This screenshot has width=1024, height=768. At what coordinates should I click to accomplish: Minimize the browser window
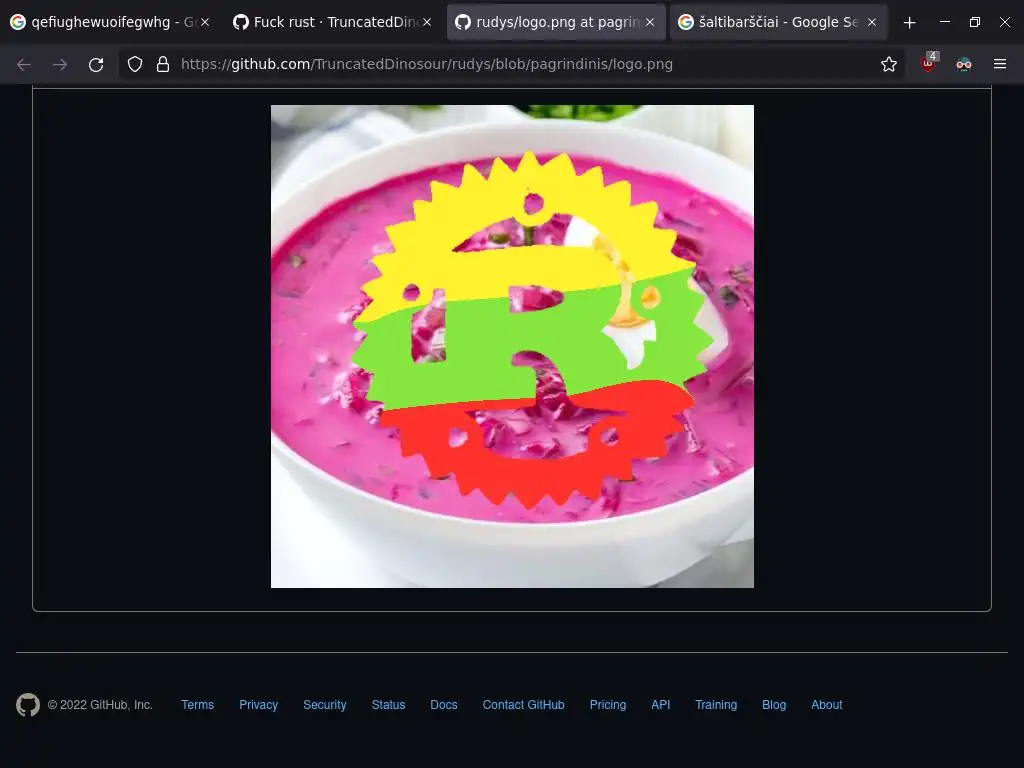(x=944, y=22)
